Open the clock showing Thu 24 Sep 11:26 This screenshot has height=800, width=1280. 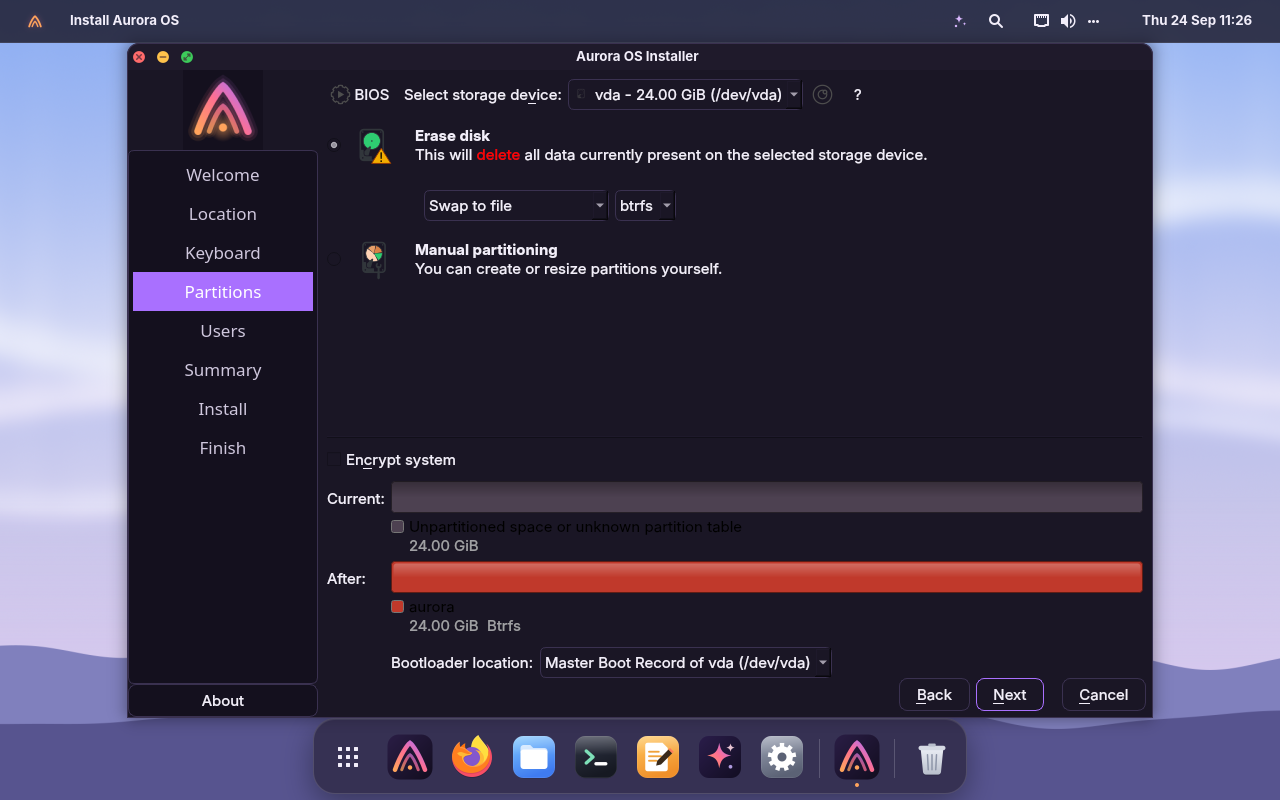click(1197, 21)
